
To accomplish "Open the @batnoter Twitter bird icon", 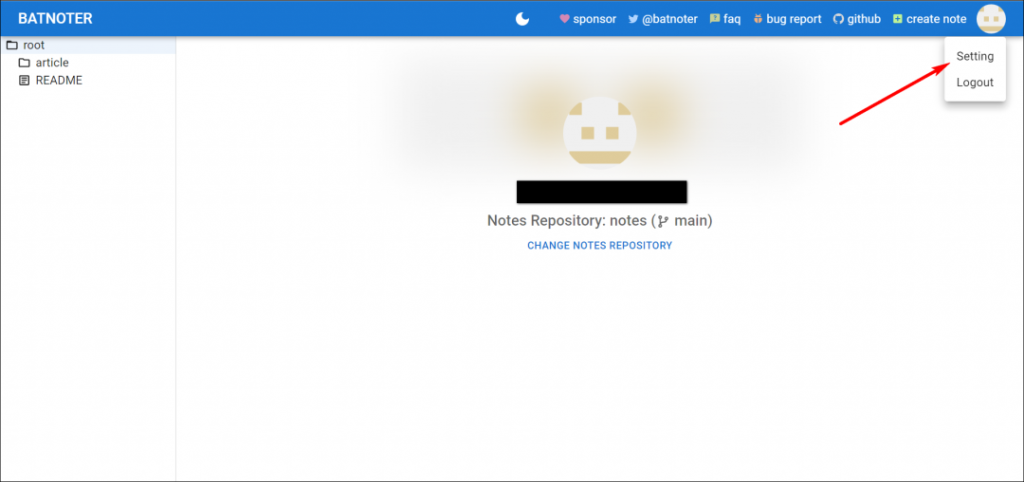I will tap(633, 19).
